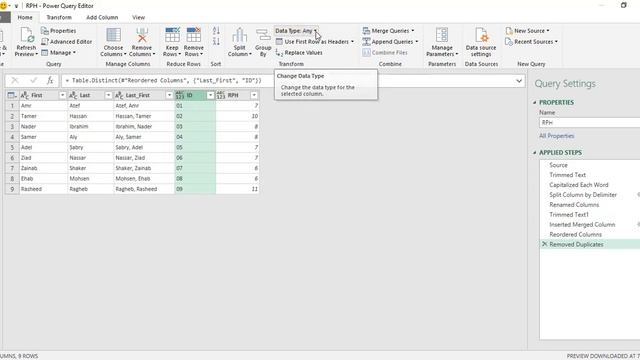
Task: Select the Last_First column header
Action: point(143,95)
